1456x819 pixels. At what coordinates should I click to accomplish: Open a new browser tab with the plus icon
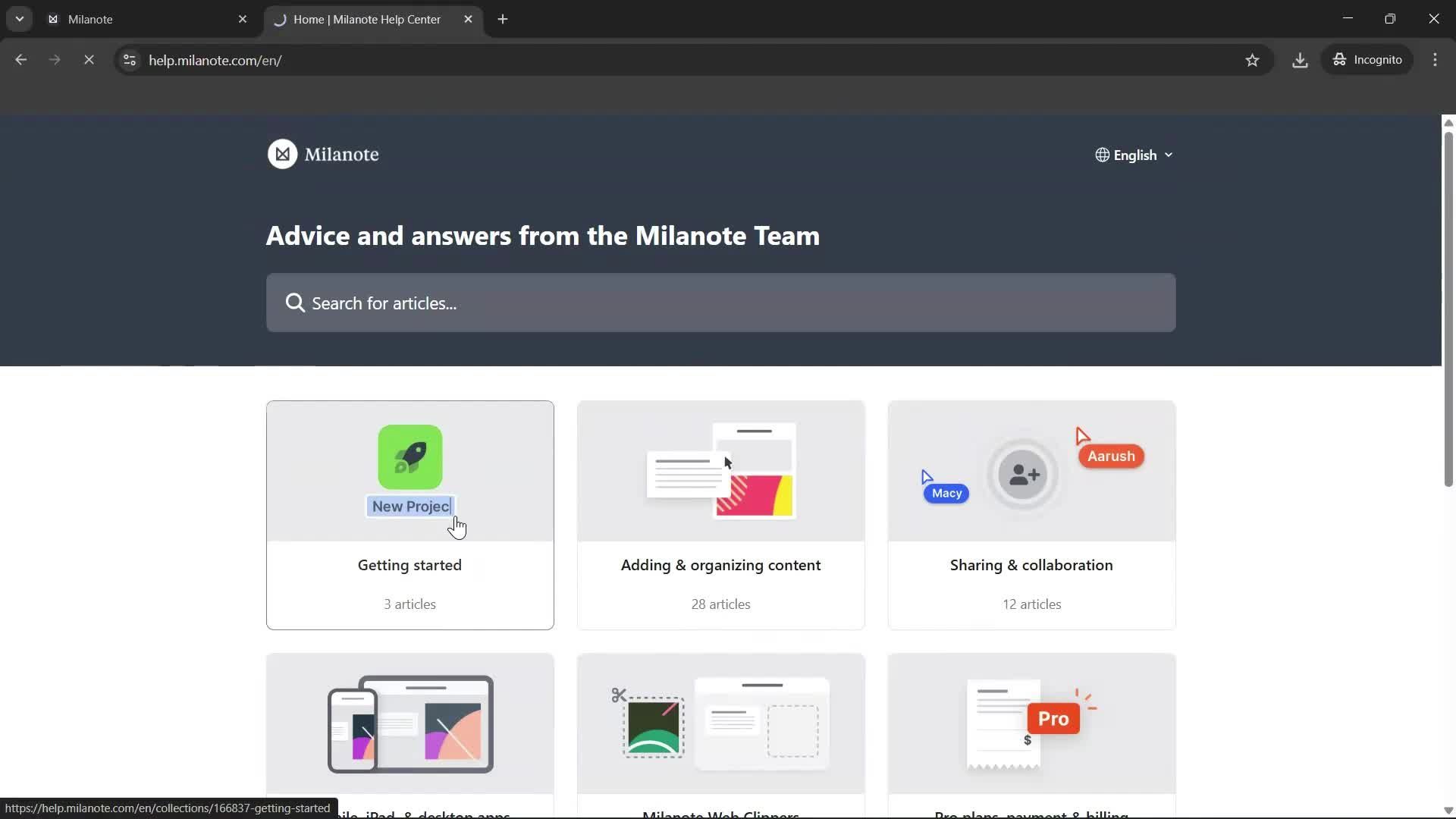pos(503,19)
